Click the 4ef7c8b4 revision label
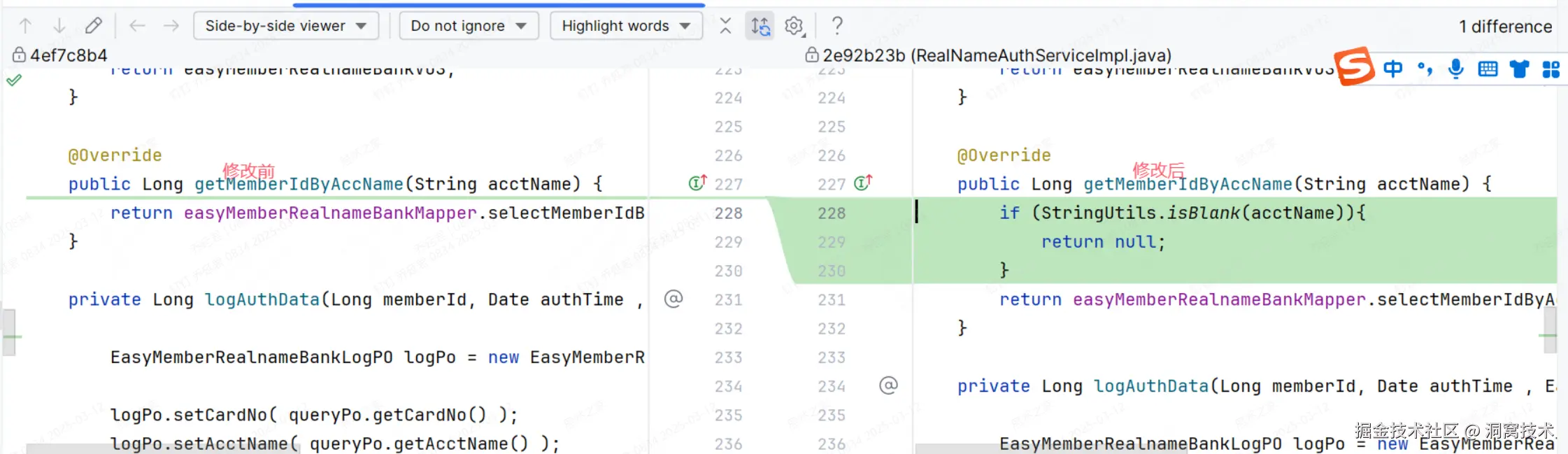 (x=69, y=55)
